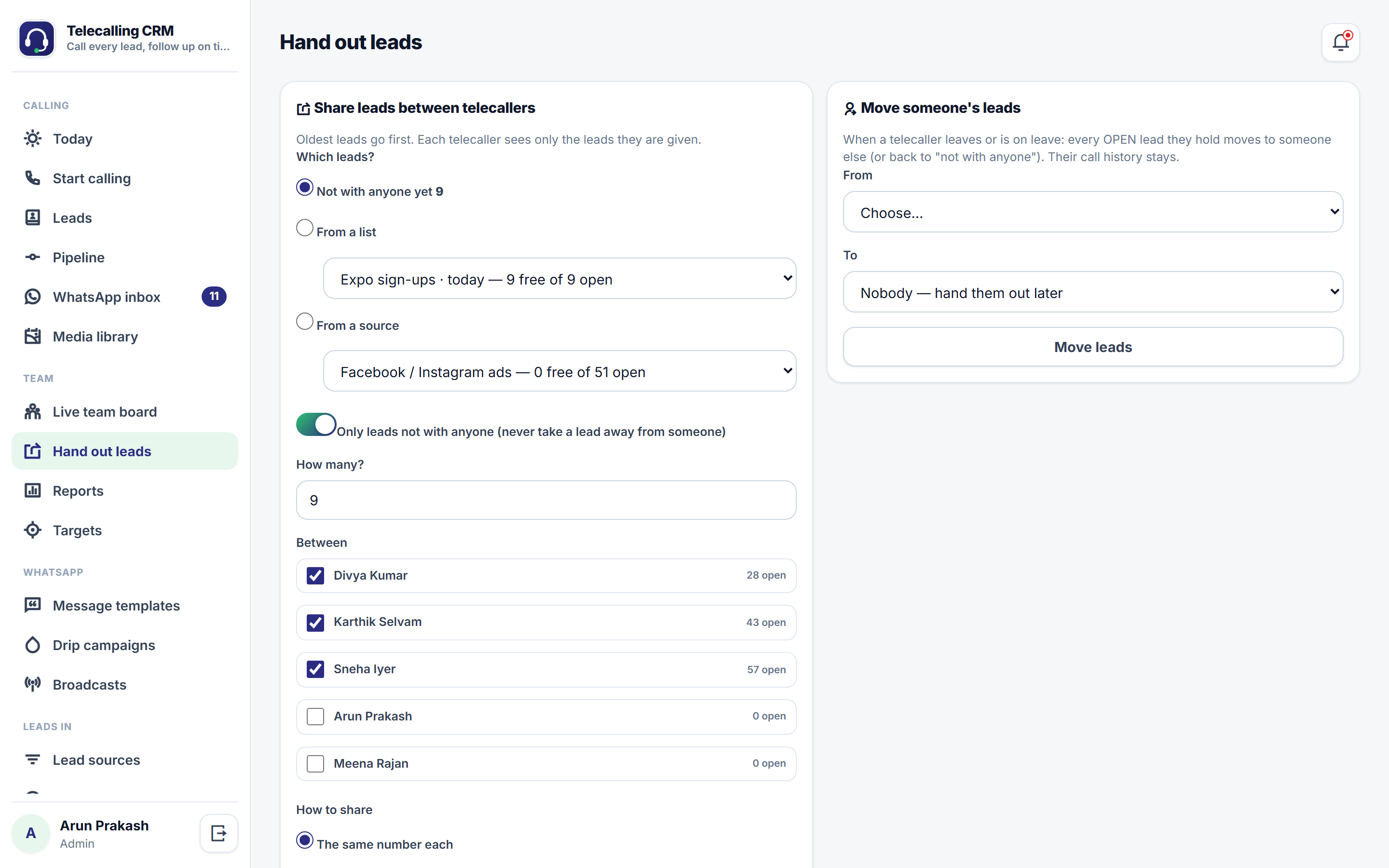Open the Reports page
The width and height of the screenshot is (1389, 868).
point(124,491)
